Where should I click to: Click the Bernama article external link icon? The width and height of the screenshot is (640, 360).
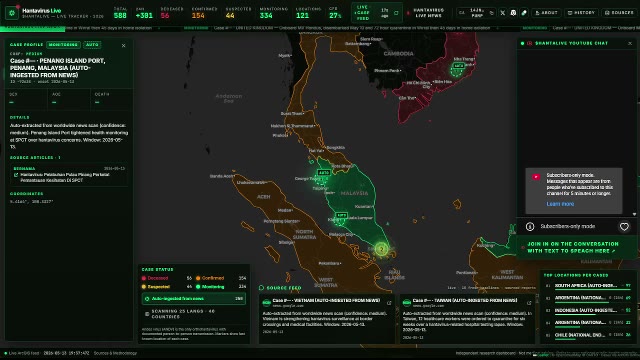point(16,175)
